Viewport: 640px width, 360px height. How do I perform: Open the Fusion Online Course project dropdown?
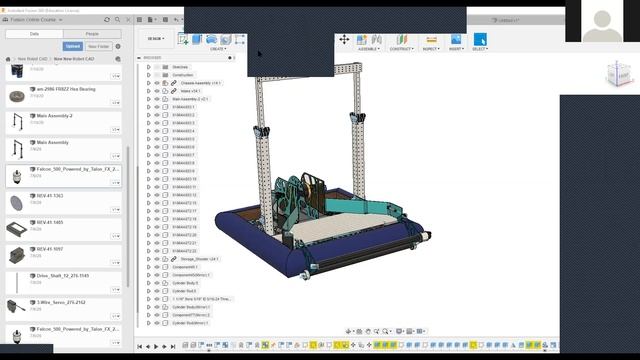click(x=36, y=20)
